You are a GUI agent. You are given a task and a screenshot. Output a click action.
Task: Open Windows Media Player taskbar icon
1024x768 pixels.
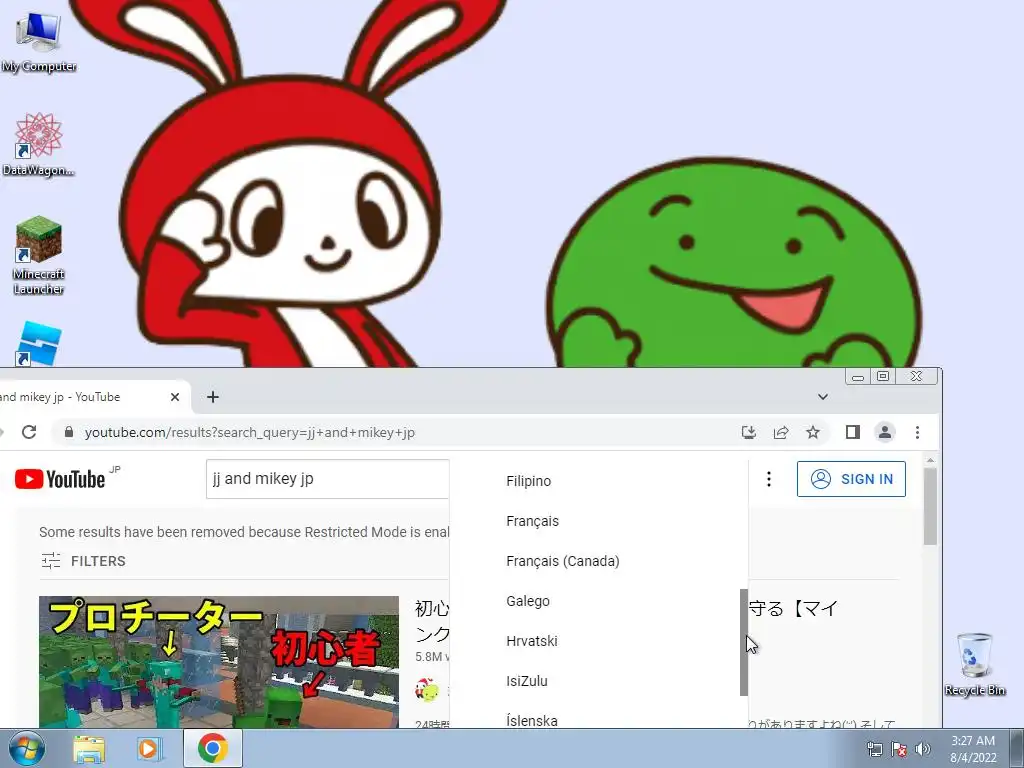(148, 749)
